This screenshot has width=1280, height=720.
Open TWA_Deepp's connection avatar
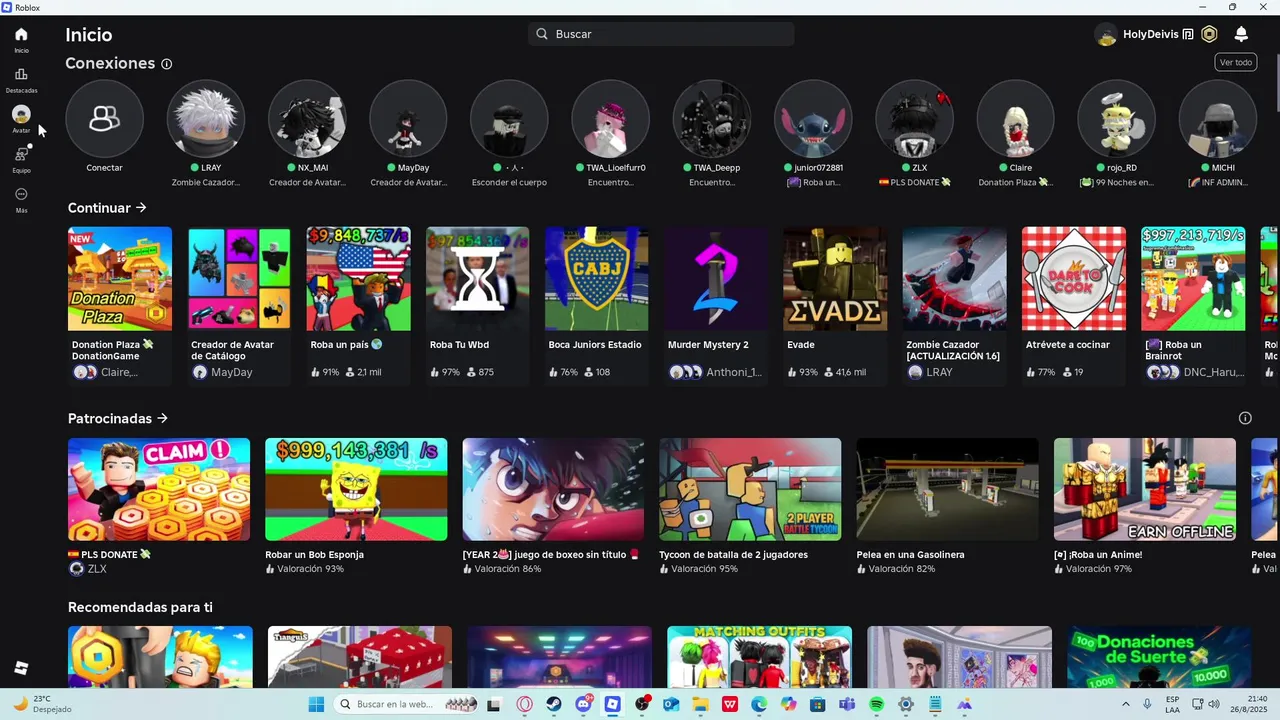click(711, 118)
